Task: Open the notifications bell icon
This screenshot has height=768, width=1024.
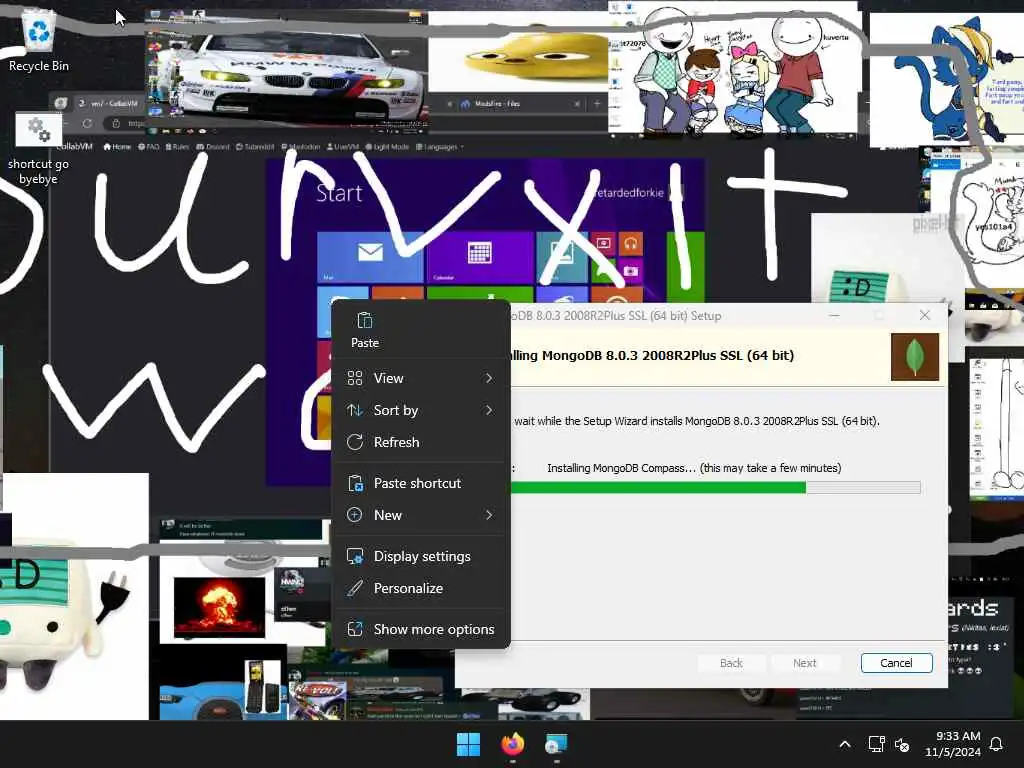Action: coord(997,744)
